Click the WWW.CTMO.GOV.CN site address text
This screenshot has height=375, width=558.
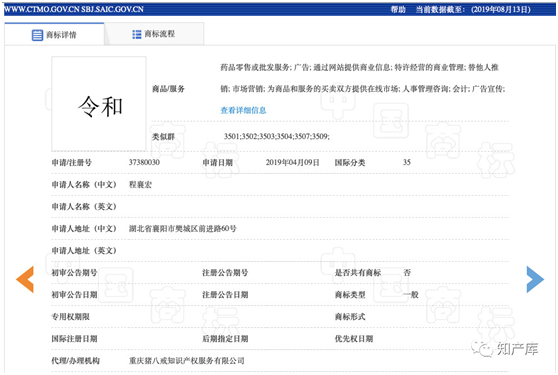point(41,9)
